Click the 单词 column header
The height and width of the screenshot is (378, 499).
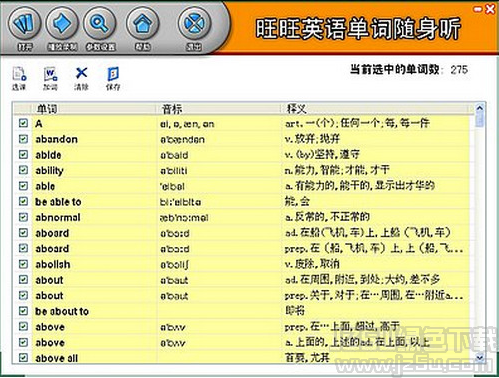pos(93,109)
